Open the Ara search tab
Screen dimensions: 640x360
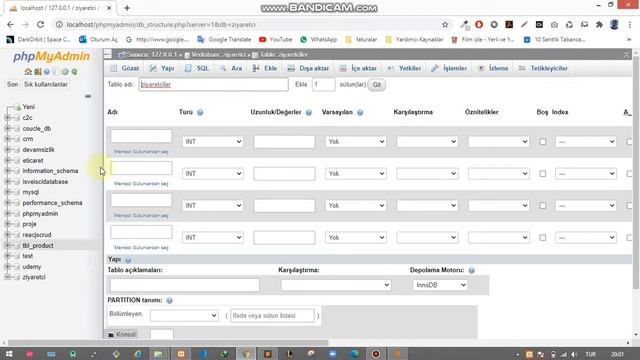tap(231, 68)
